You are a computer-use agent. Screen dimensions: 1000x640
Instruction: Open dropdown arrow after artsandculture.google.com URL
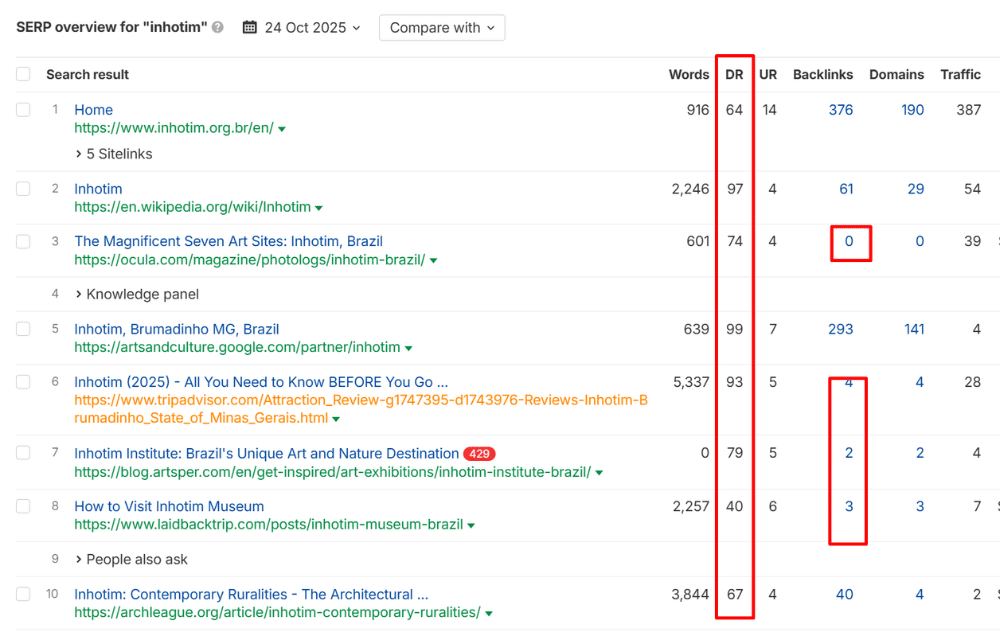(x=409, y=348)
